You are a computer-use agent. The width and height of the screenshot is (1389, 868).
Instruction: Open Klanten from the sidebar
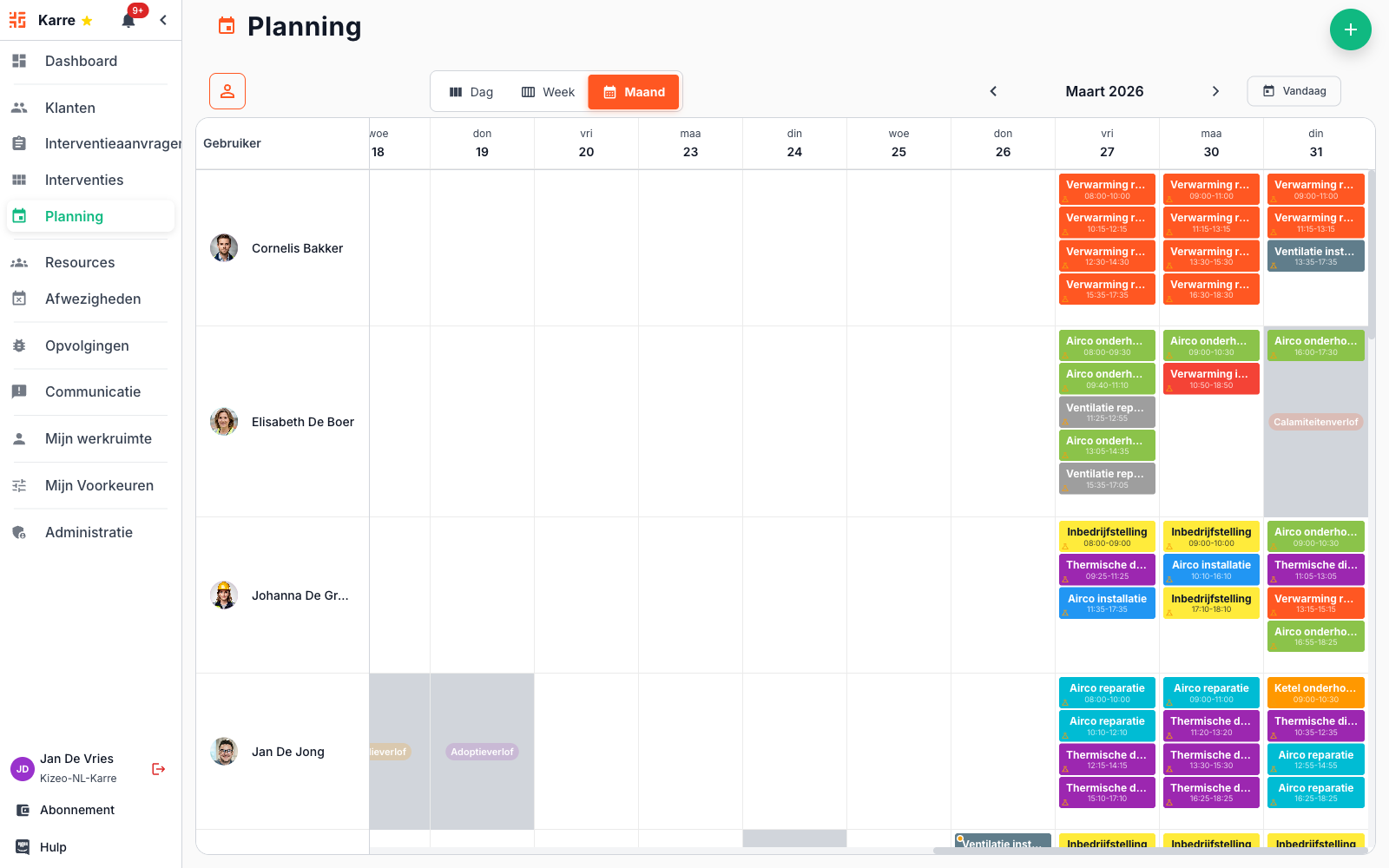click(x=69, y=108)
